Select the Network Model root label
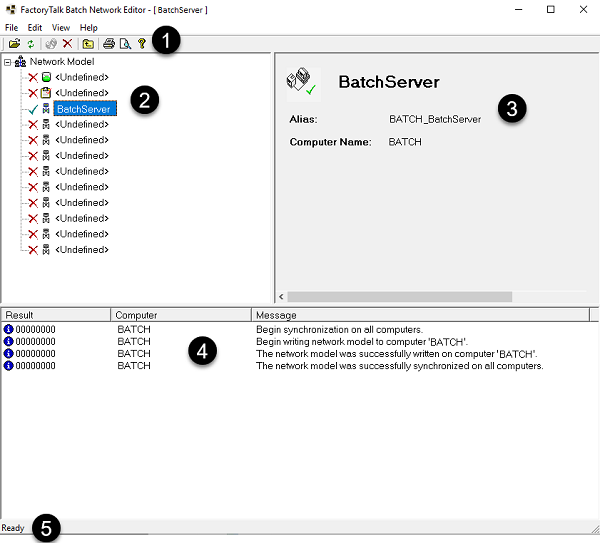The height and width of the screenshot is (543, 600). [x=62, y=62]
